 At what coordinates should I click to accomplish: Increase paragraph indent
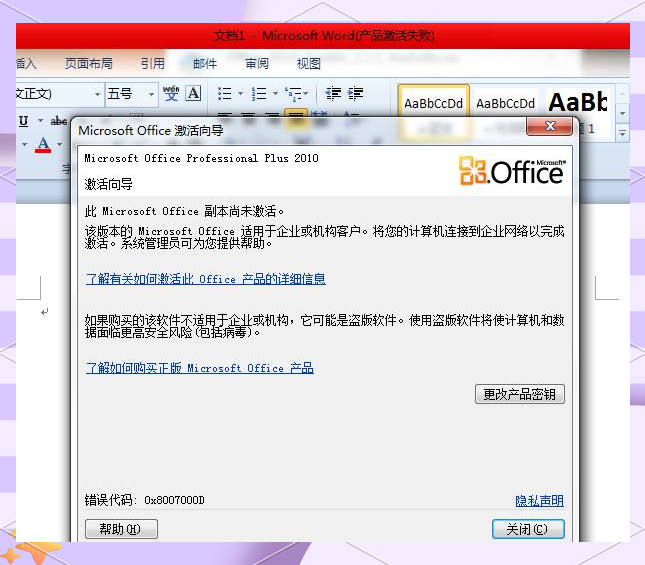pyautogui.click(x=355, y=94)
